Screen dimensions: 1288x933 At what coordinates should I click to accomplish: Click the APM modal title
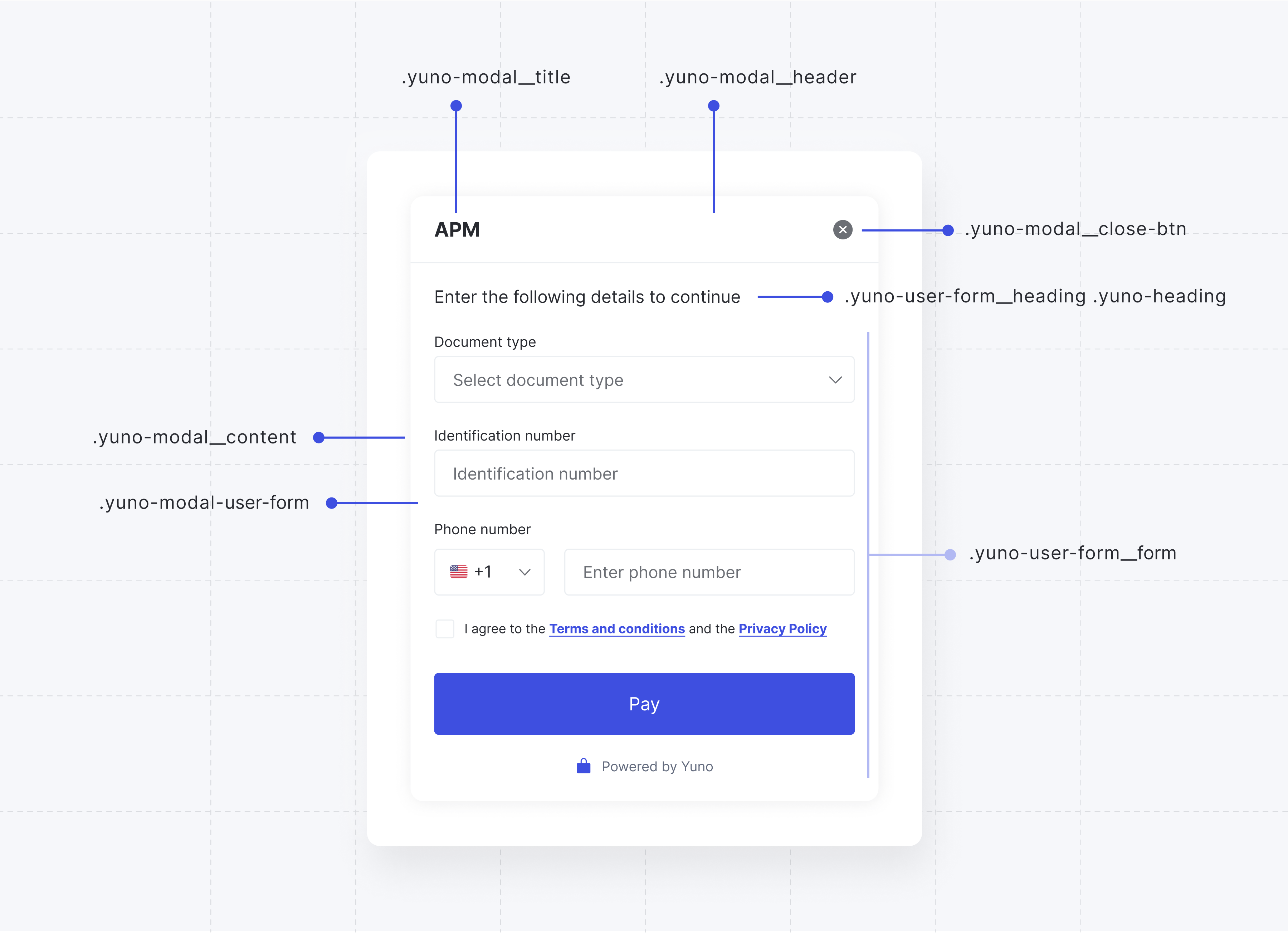[x=457, y=230]
